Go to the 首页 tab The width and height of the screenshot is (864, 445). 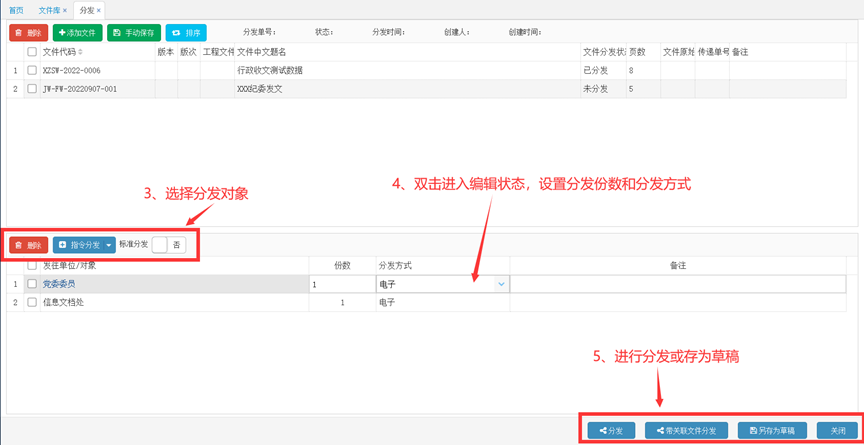point(17,10)
